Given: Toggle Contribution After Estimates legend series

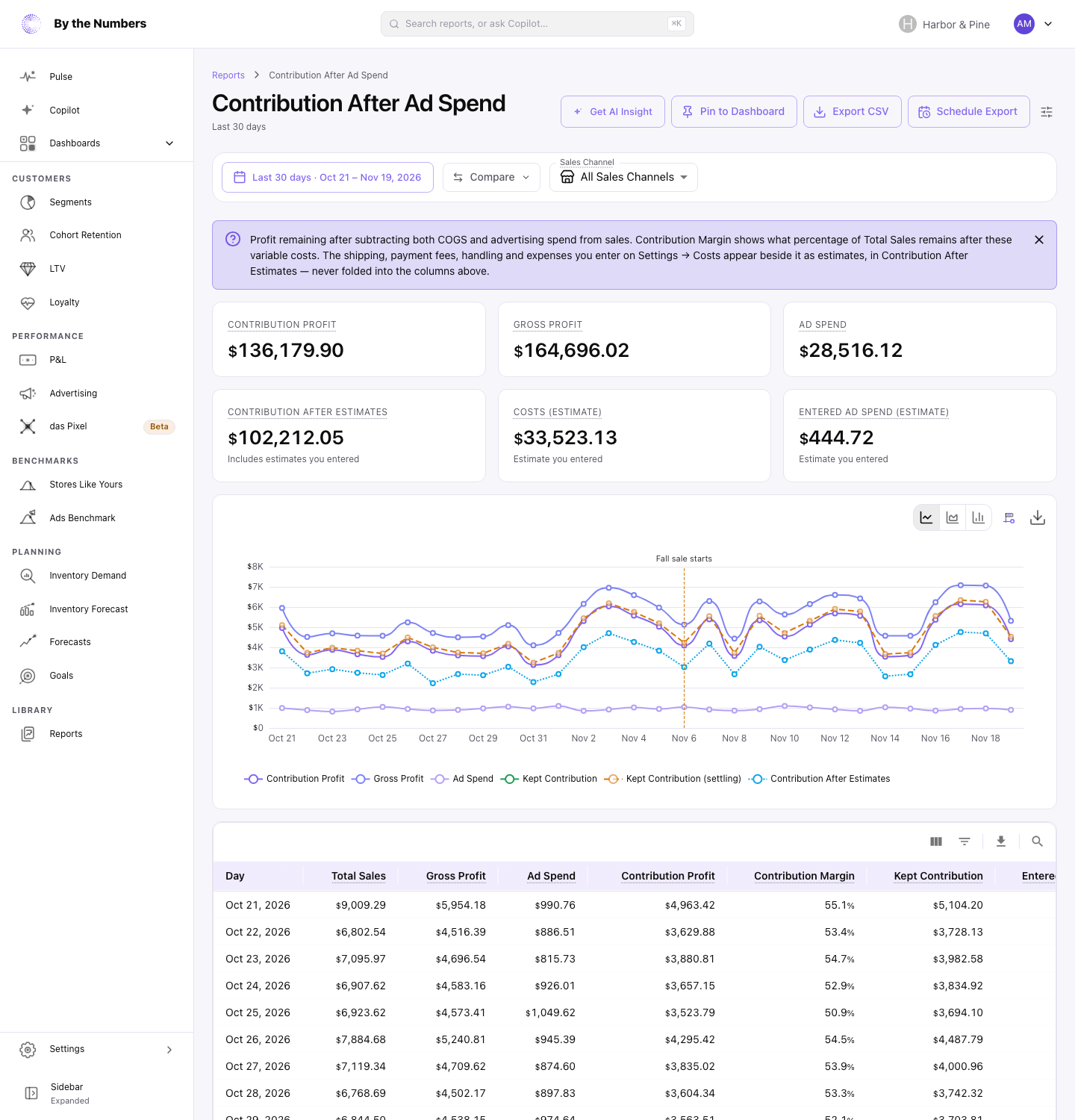Looking at the screenshot, I should [819, 779].
